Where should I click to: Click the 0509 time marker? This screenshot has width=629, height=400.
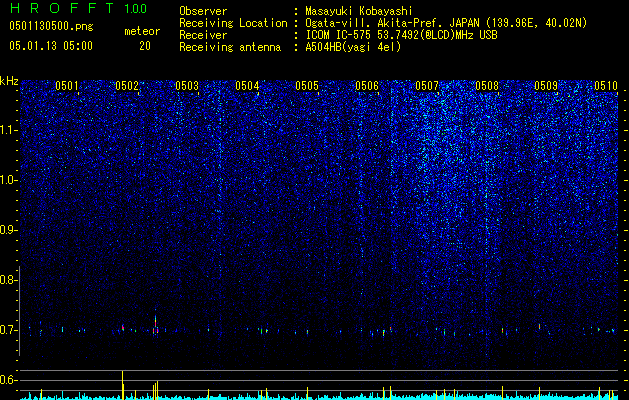coord(546,85)
